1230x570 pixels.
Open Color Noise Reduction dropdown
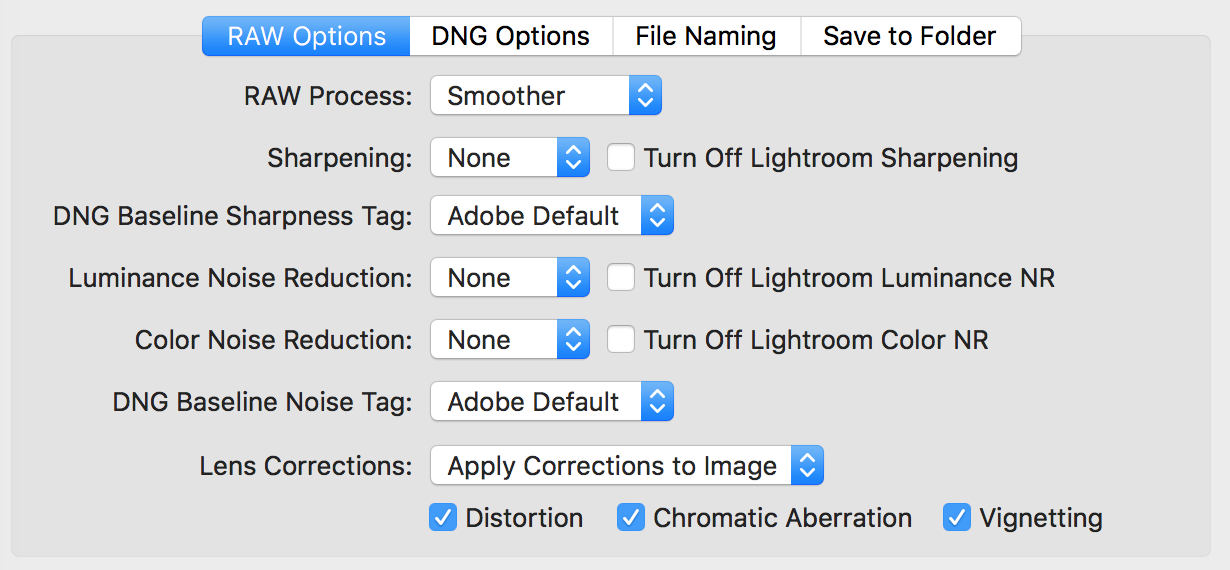pyautogui.click(x=510, y=340)
